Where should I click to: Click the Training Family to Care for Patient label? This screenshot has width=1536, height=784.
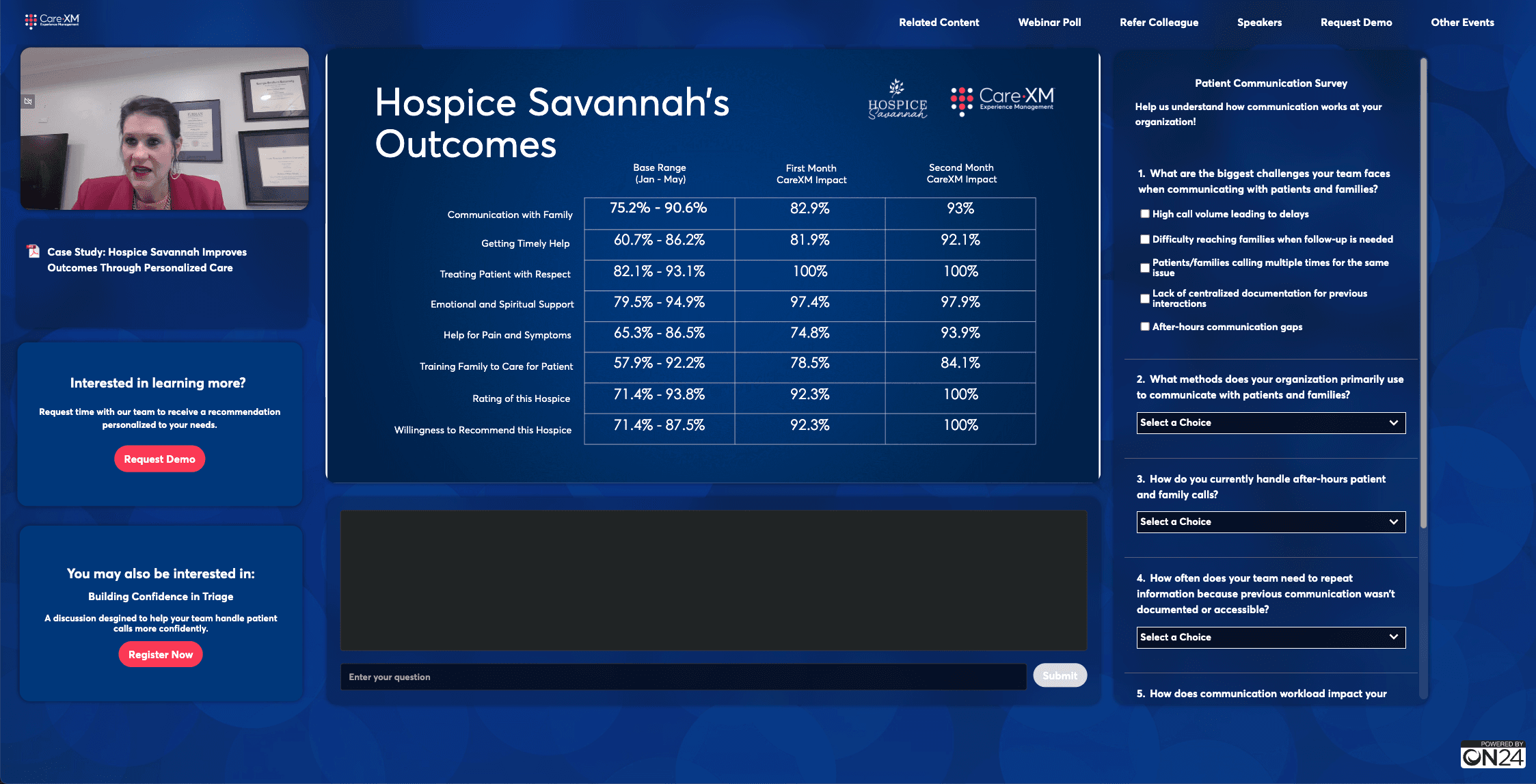click(x=496, y=366)
